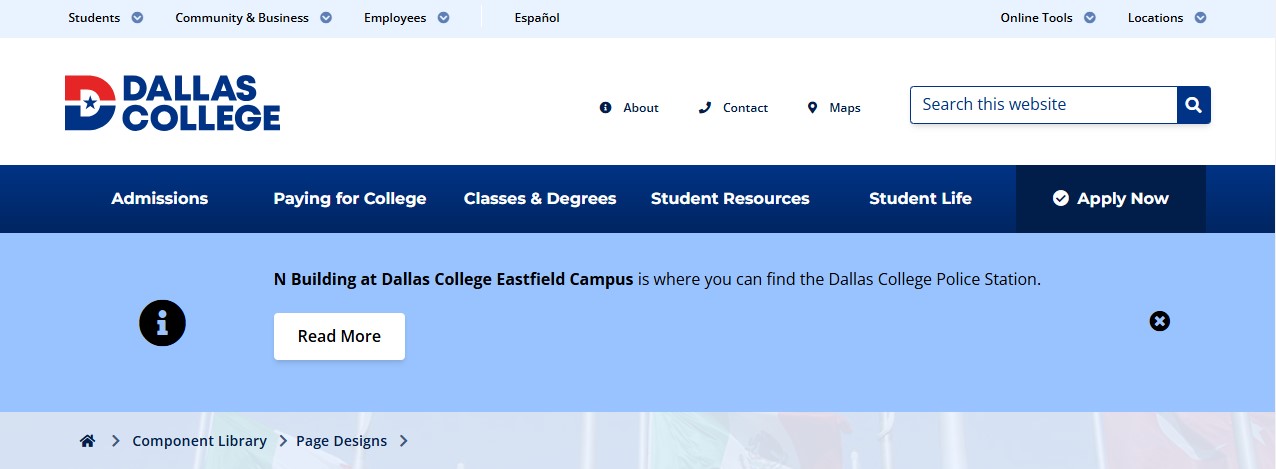
Task: Switch site to Español
Action: [x=537, y=18]
